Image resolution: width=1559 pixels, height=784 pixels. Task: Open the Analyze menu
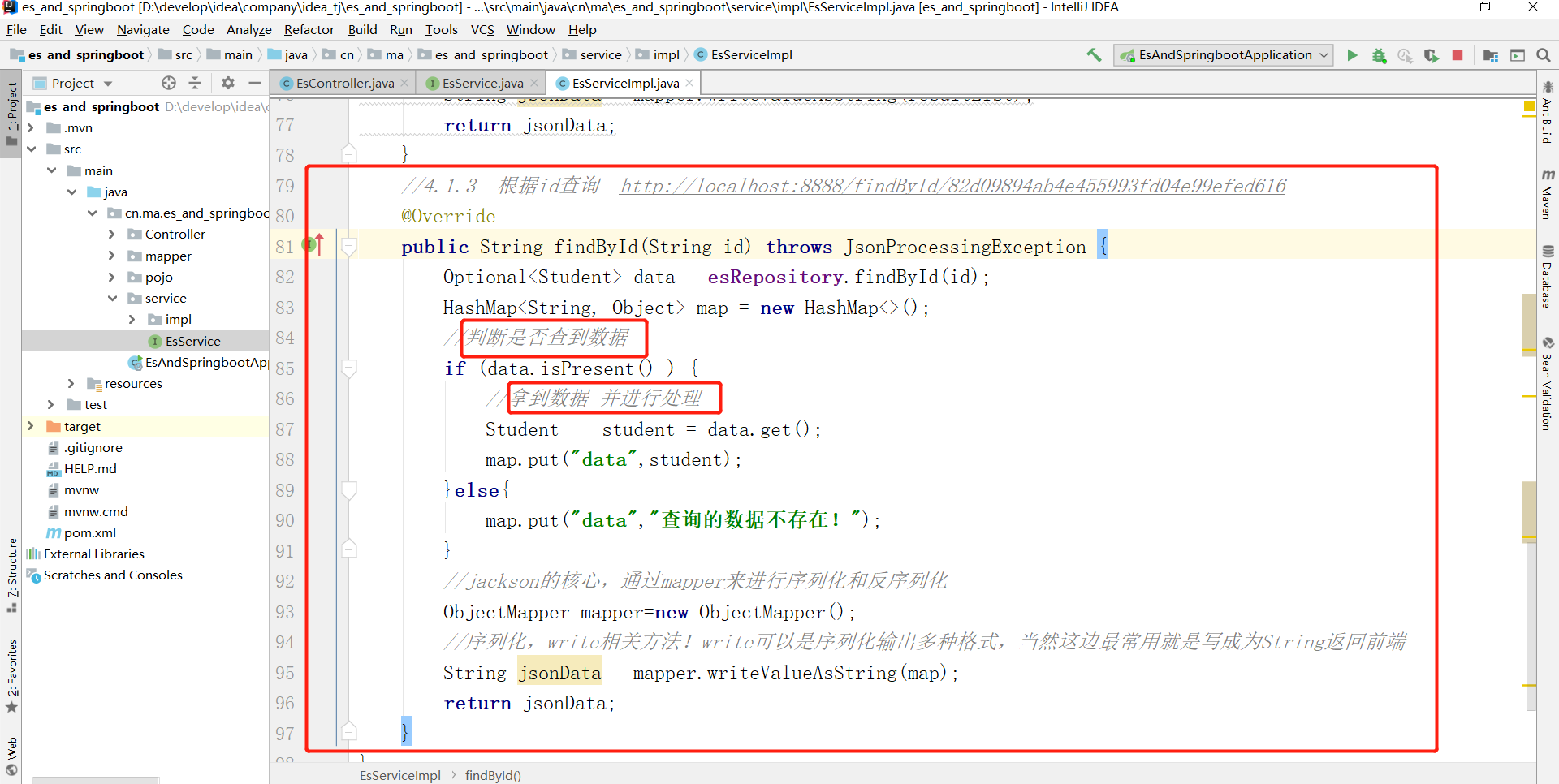248,29
